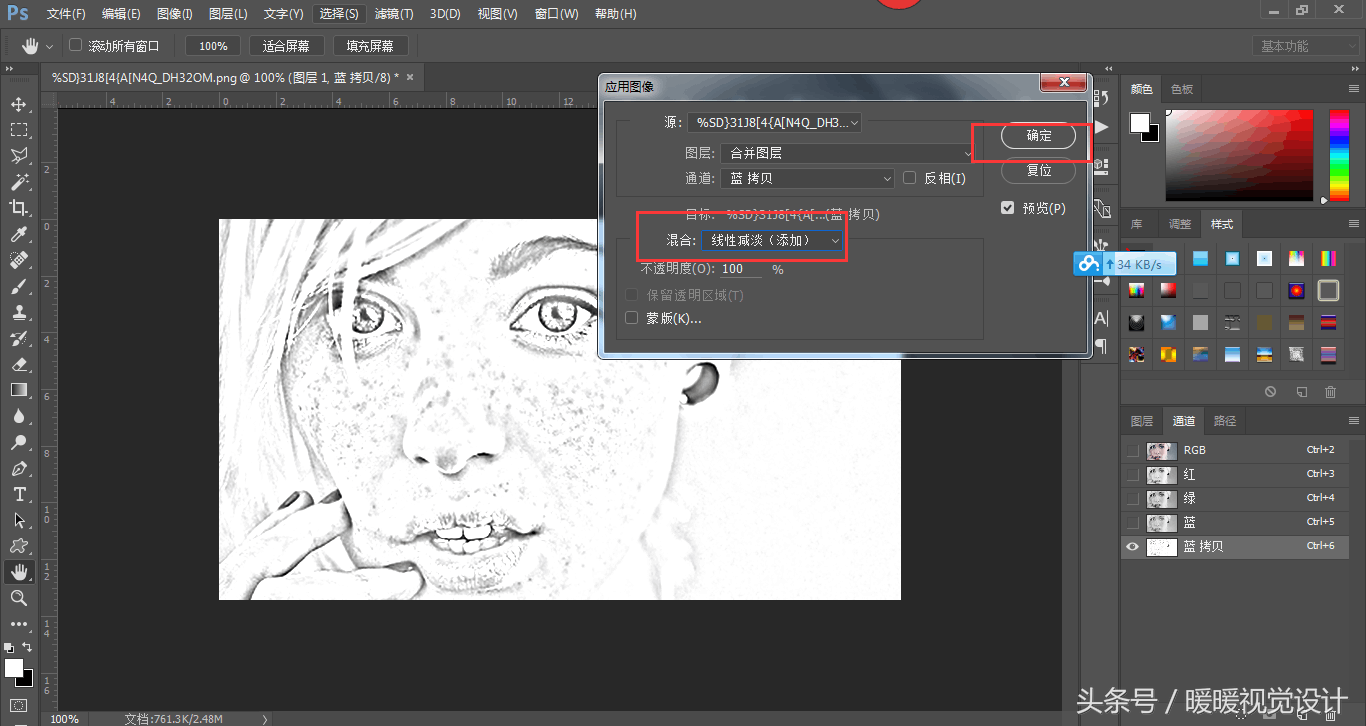Open the Hand tool preset dropdown arrow

pos(49,46)
